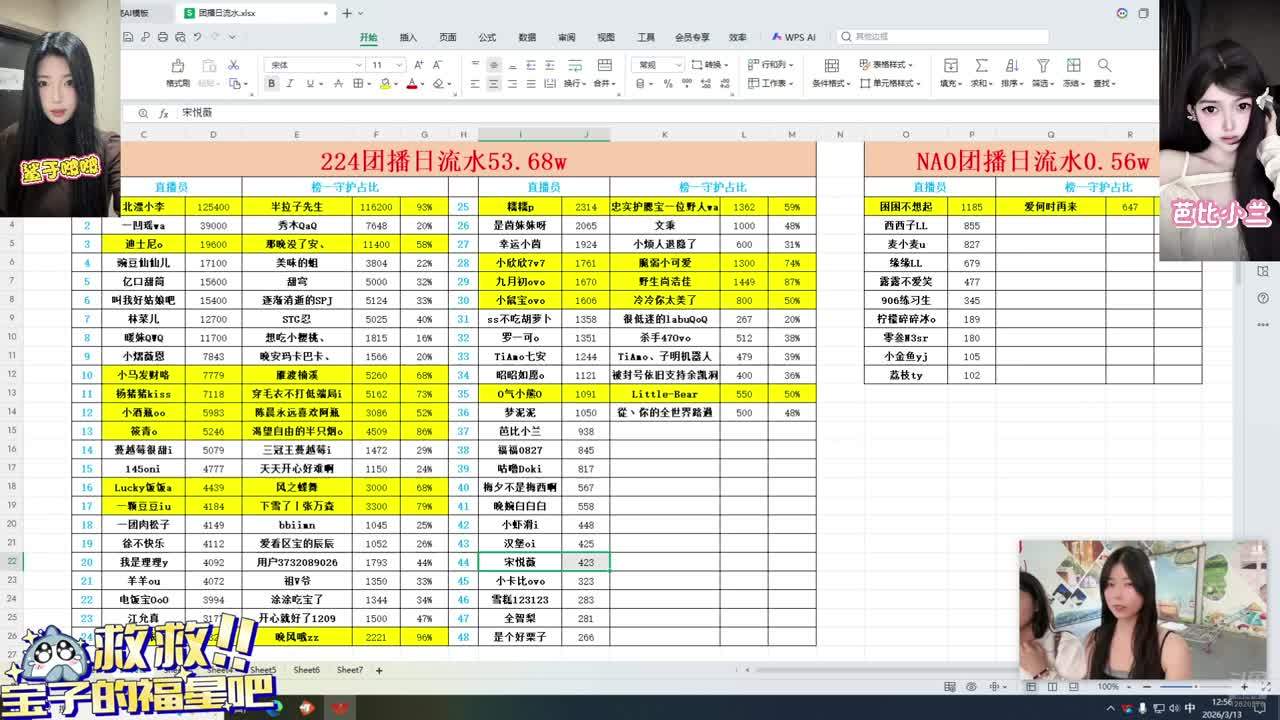The height and width of the screenshot is (720, 1280).
Task: Switch to the 插入 (Insert) ribbon tab
Action: click(408, 37)
